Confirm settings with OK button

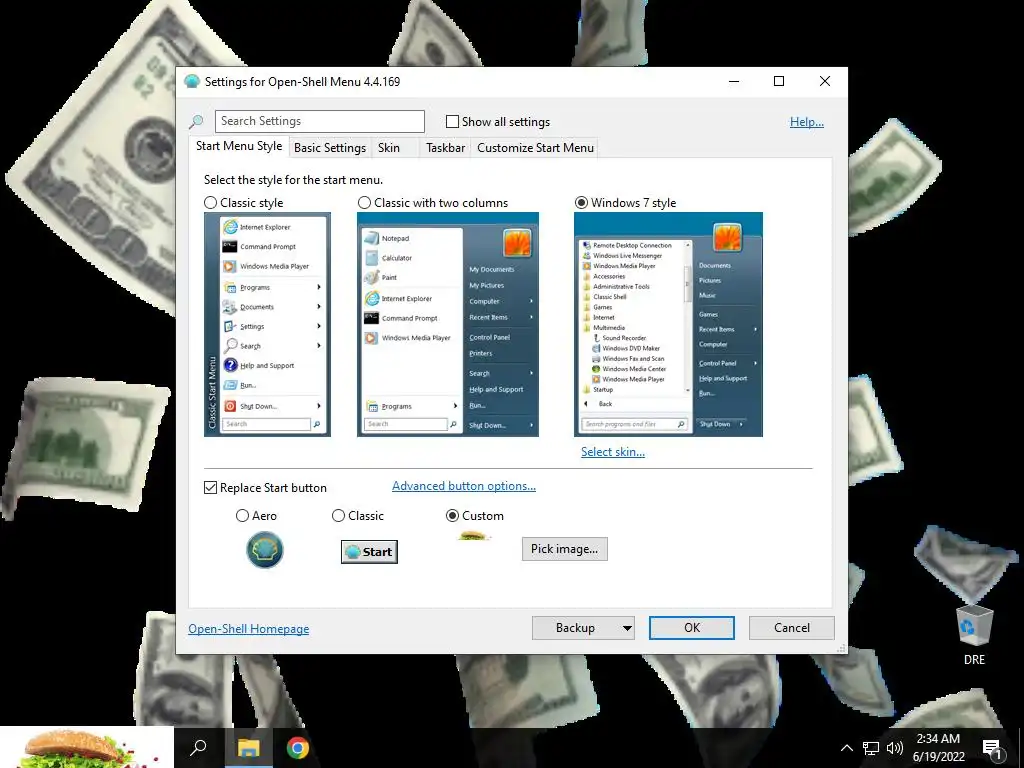(x=692, y=628)
